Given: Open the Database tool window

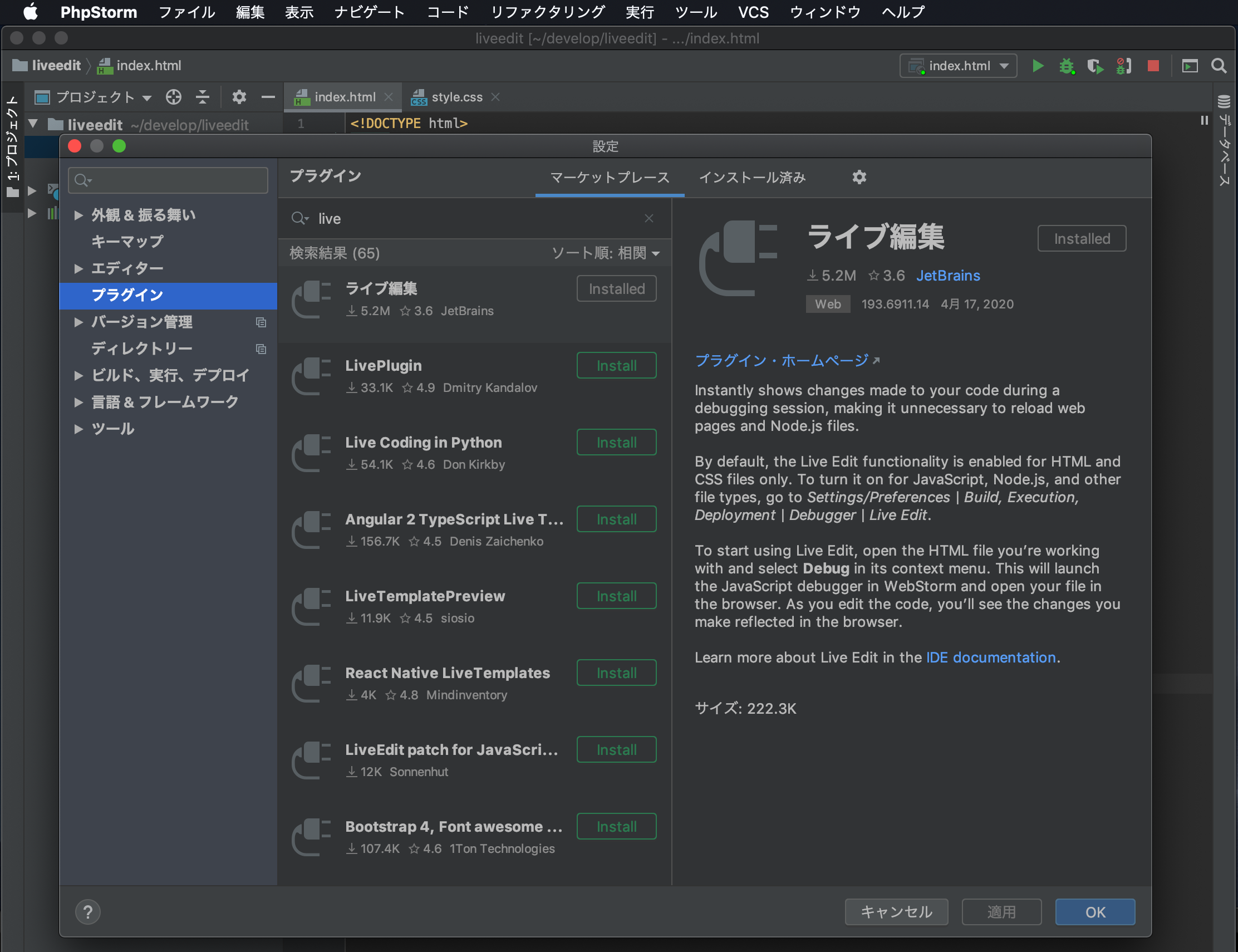Looking at the screenshot, I should coord(1224,141).
